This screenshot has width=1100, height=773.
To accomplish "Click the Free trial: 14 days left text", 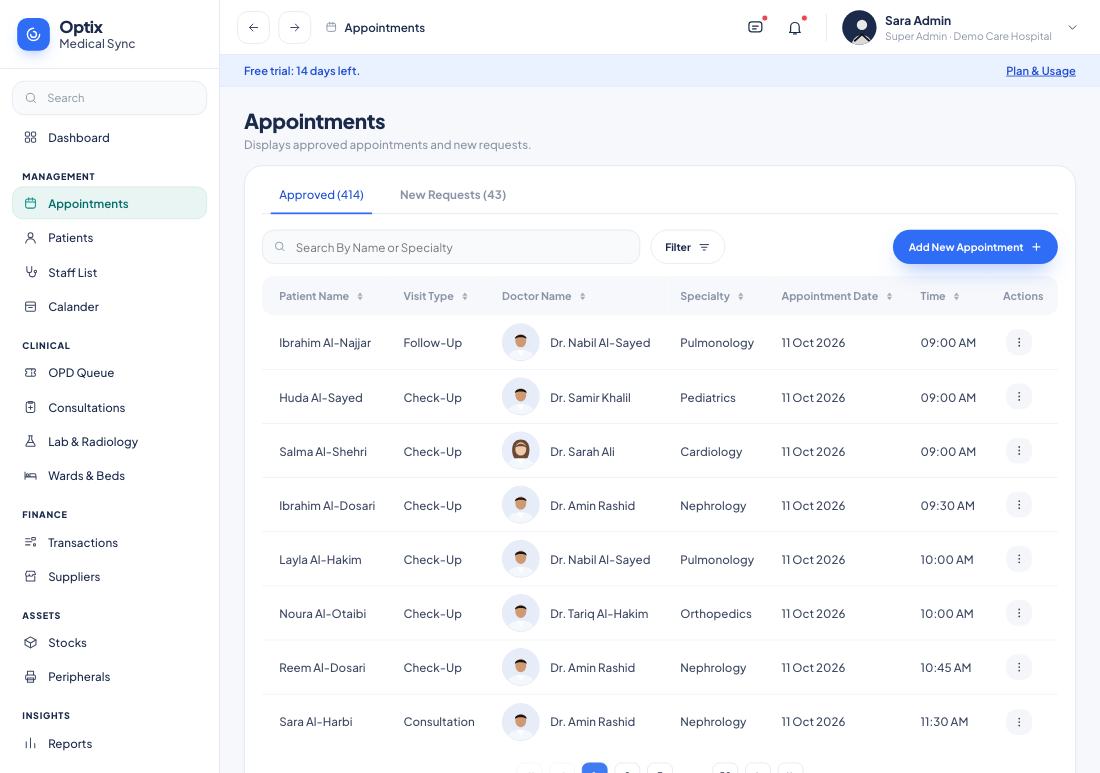I will point(302,71).
